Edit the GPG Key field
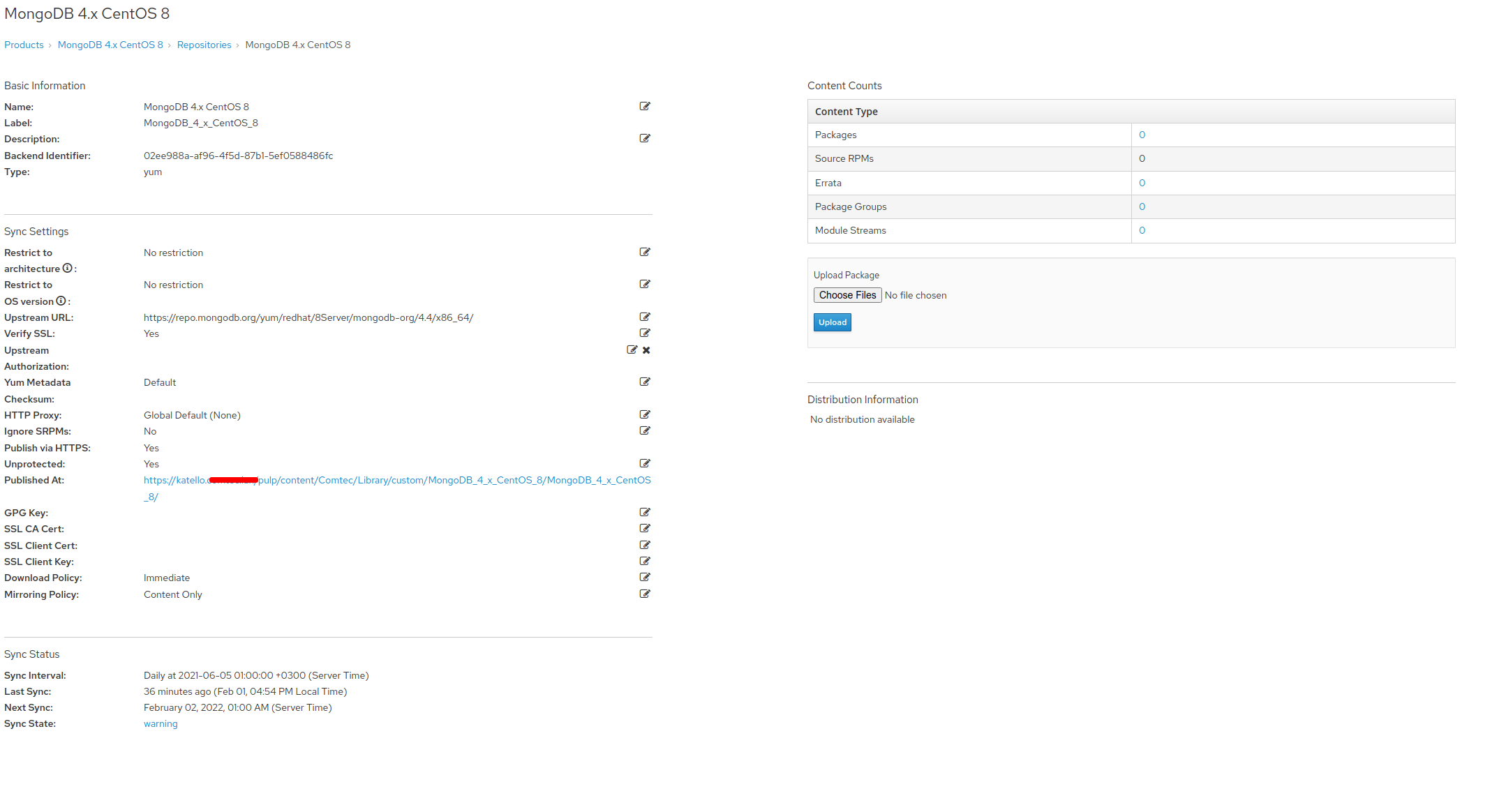Image resolution: width=1506 pixels, height=812 pixels. (x=645, y=512)
